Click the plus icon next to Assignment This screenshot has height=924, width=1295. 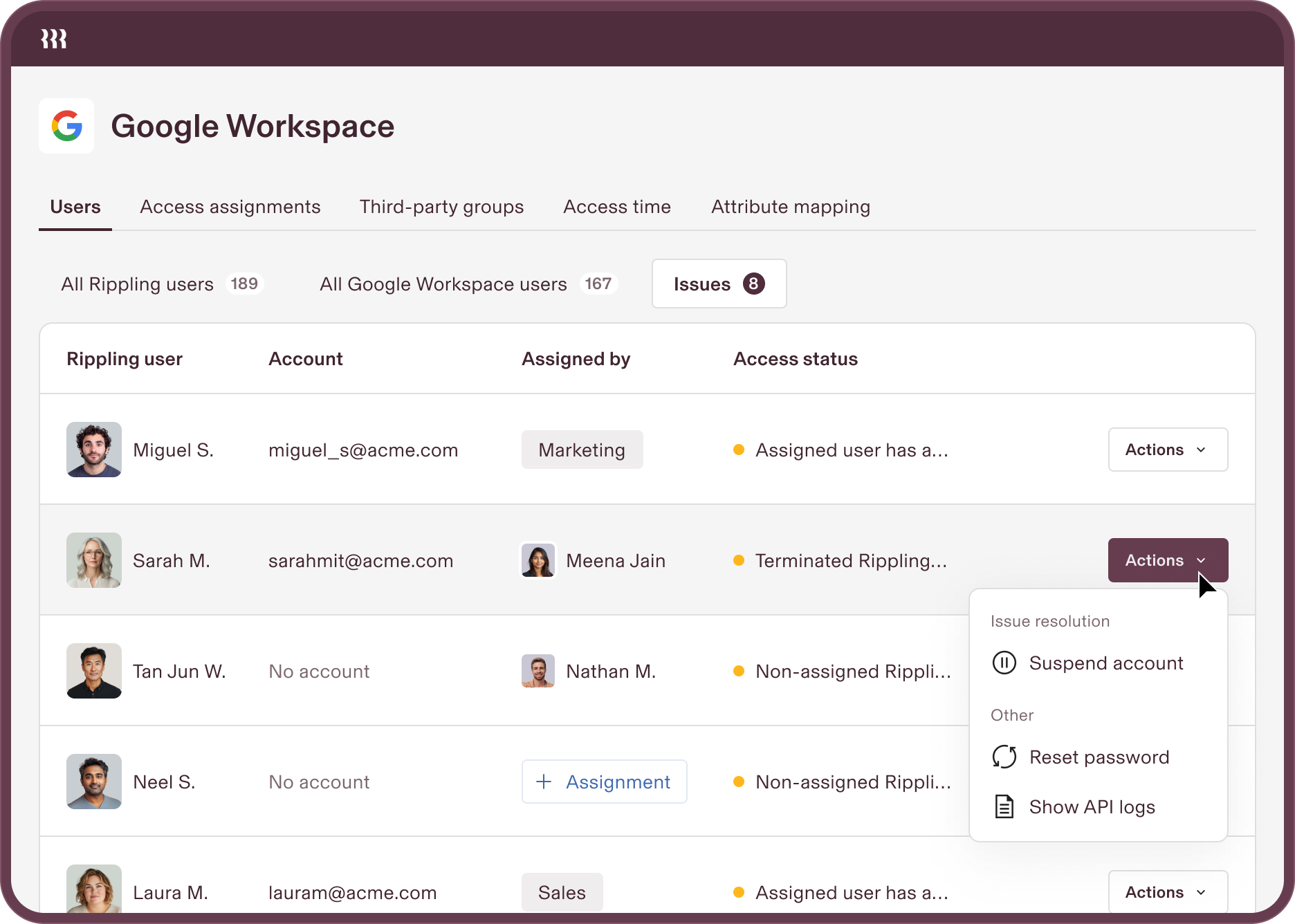(542, 782)
